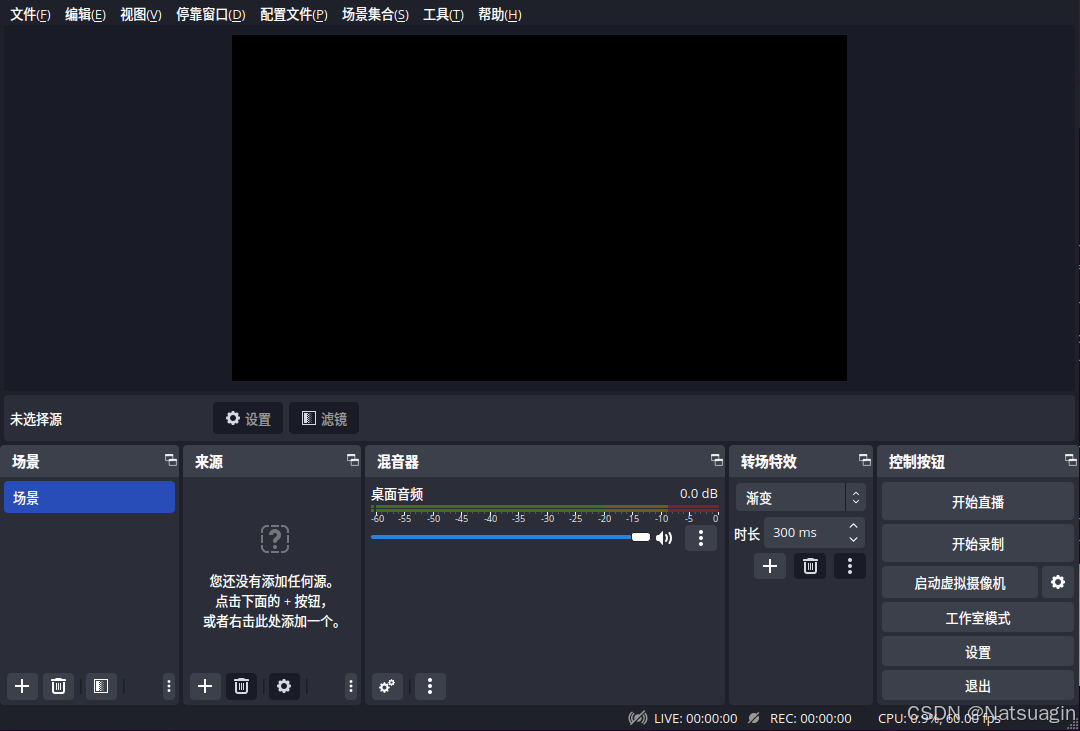Image resolution: width=1080 pixels, height=731 pixels.
Task: Open advanced audio properties gear icon
Action: (x=387, y=686)
